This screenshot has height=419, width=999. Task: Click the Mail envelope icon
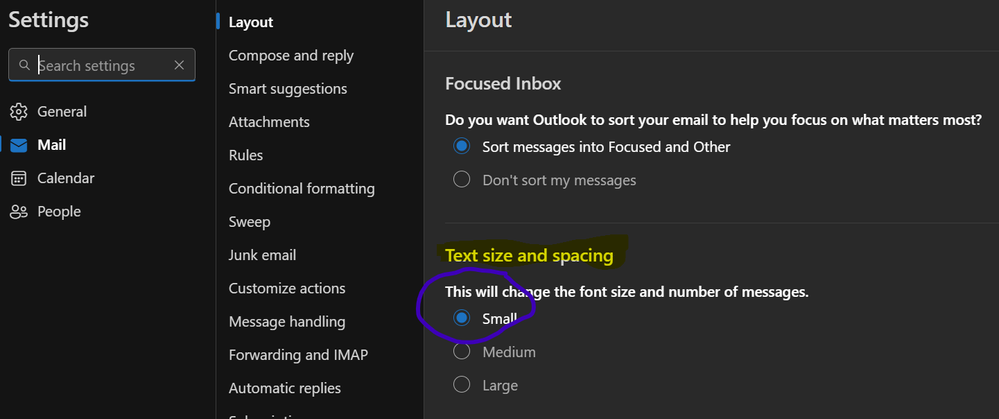18,145
